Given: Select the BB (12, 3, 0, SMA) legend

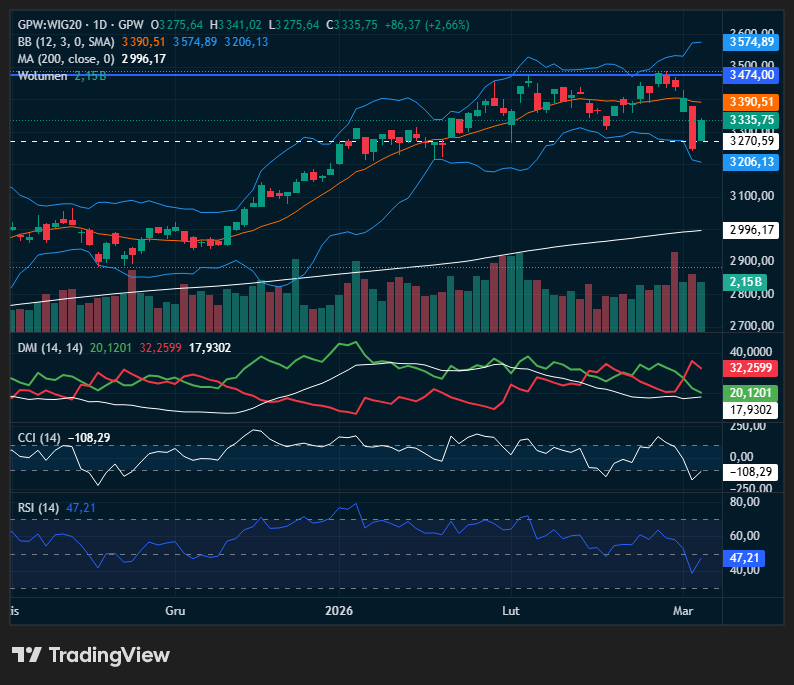Looking at the screenshot, I should pyautogui.click(x=66, y=42).
